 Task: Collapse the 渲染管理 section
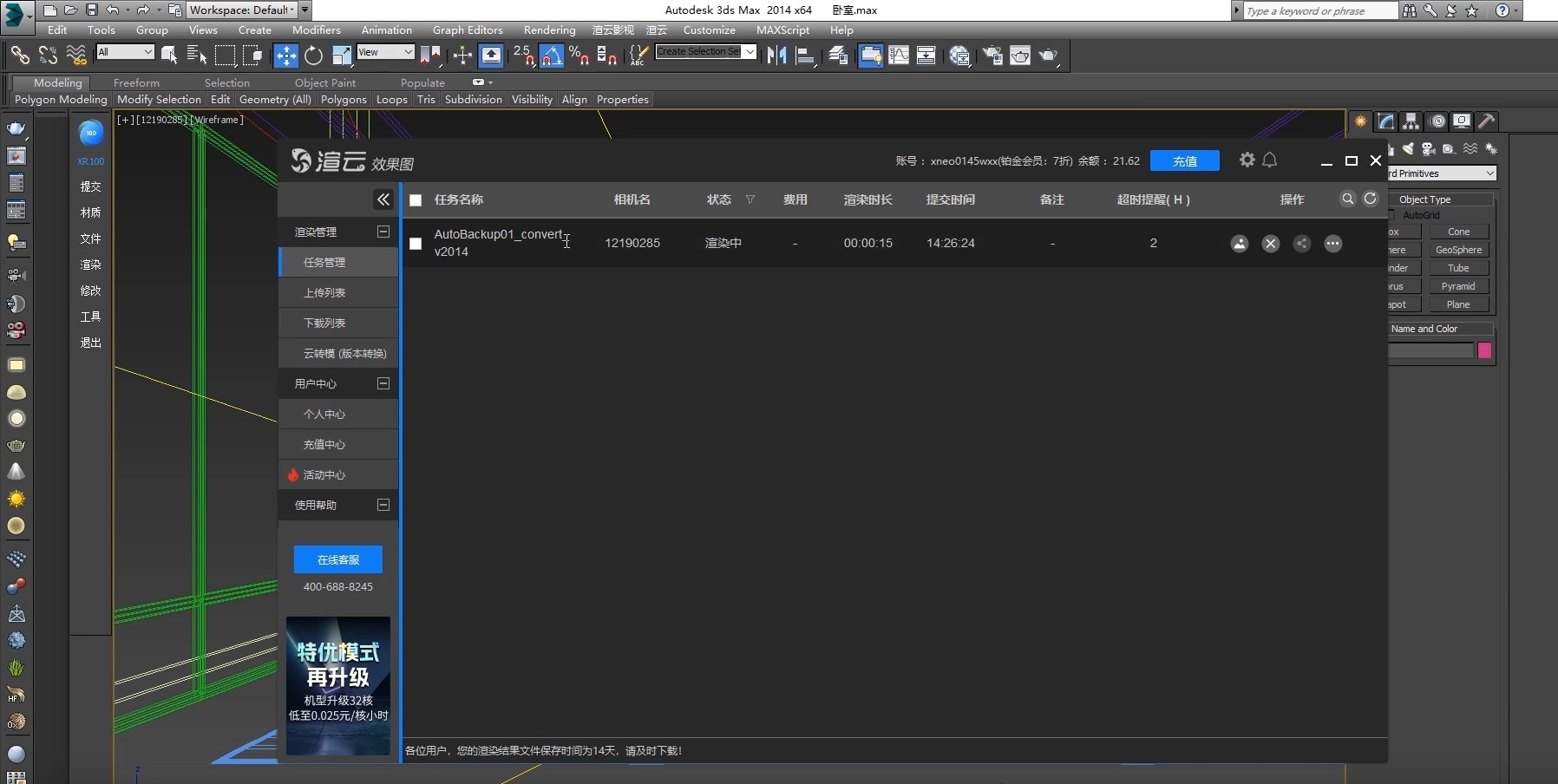(x=383, y=232)
